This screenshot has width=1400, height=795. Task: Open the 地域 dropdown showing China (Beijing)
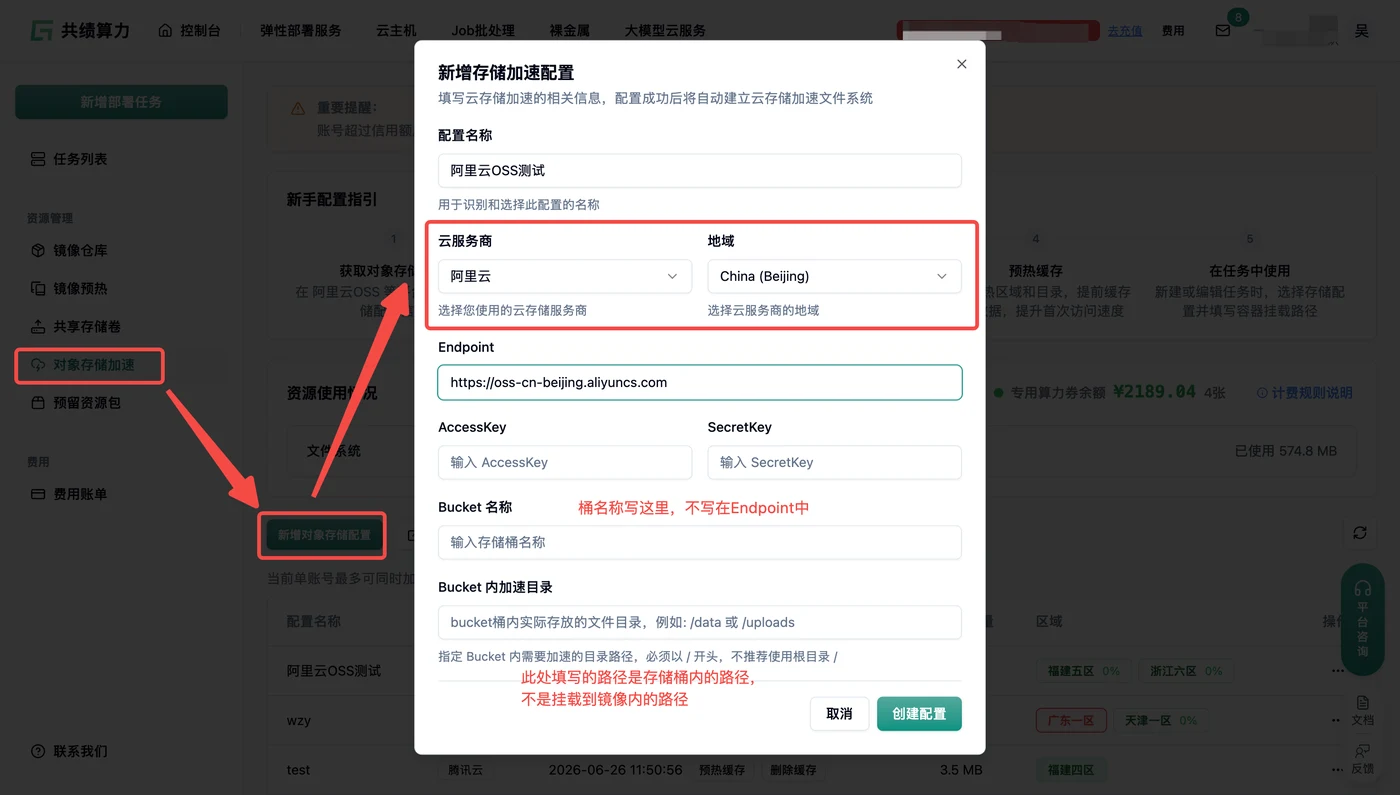tap(834, 276)
